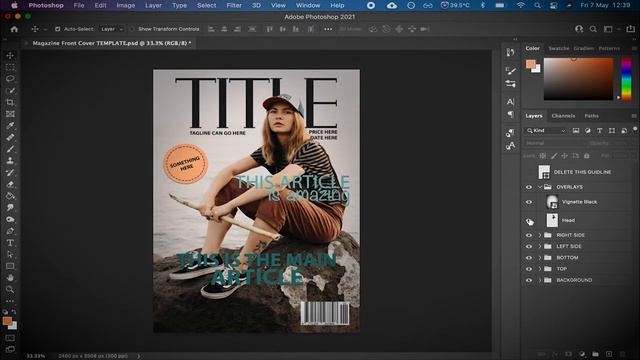Expand the BACKGROUND group
Screen dimensions: 640x360
[540, 280]
